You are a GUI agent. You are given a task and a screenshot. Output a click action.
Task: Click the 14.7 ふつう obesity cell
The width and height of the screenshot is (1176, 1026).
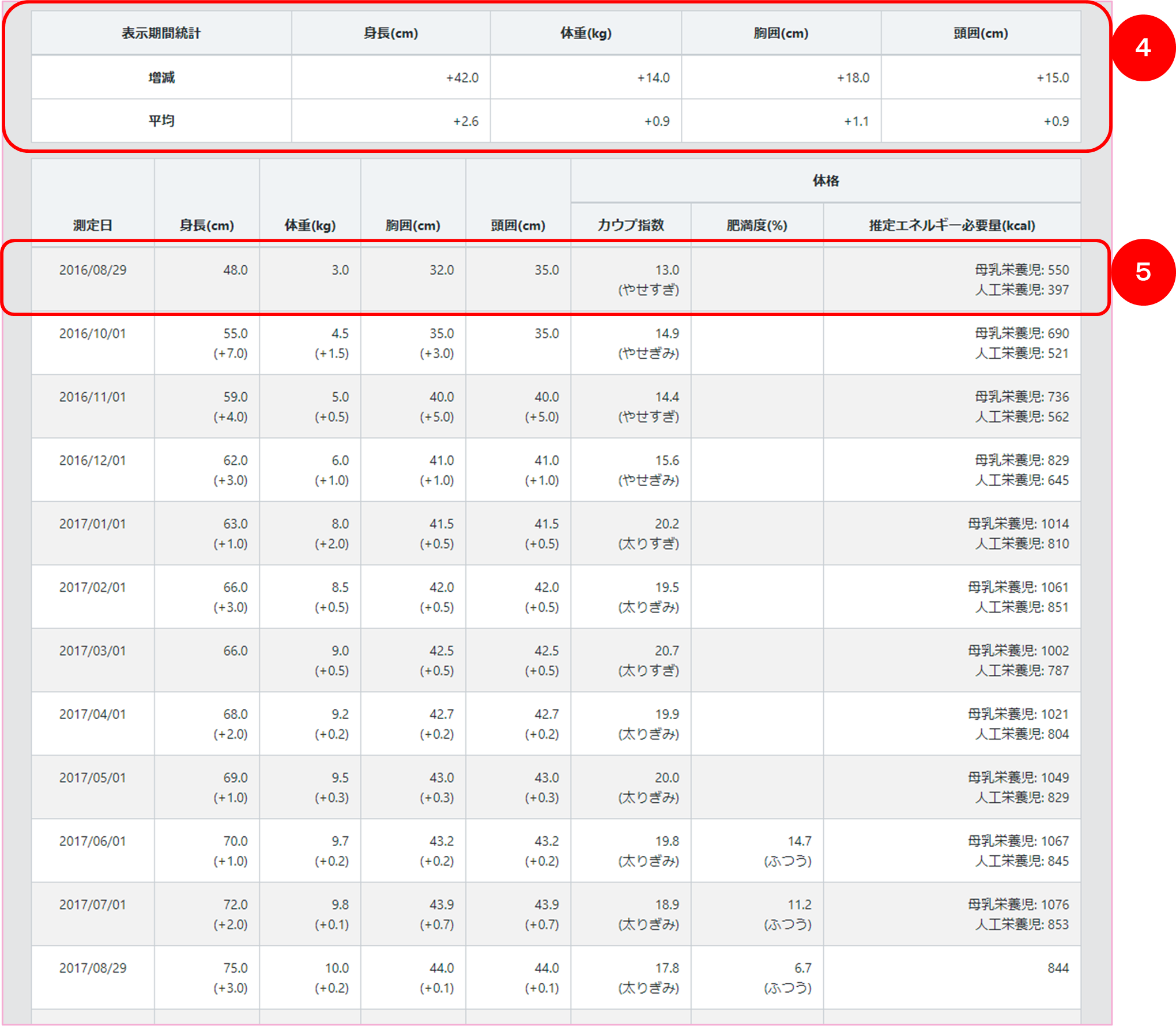pyautogui.click(x=787, y=851)
